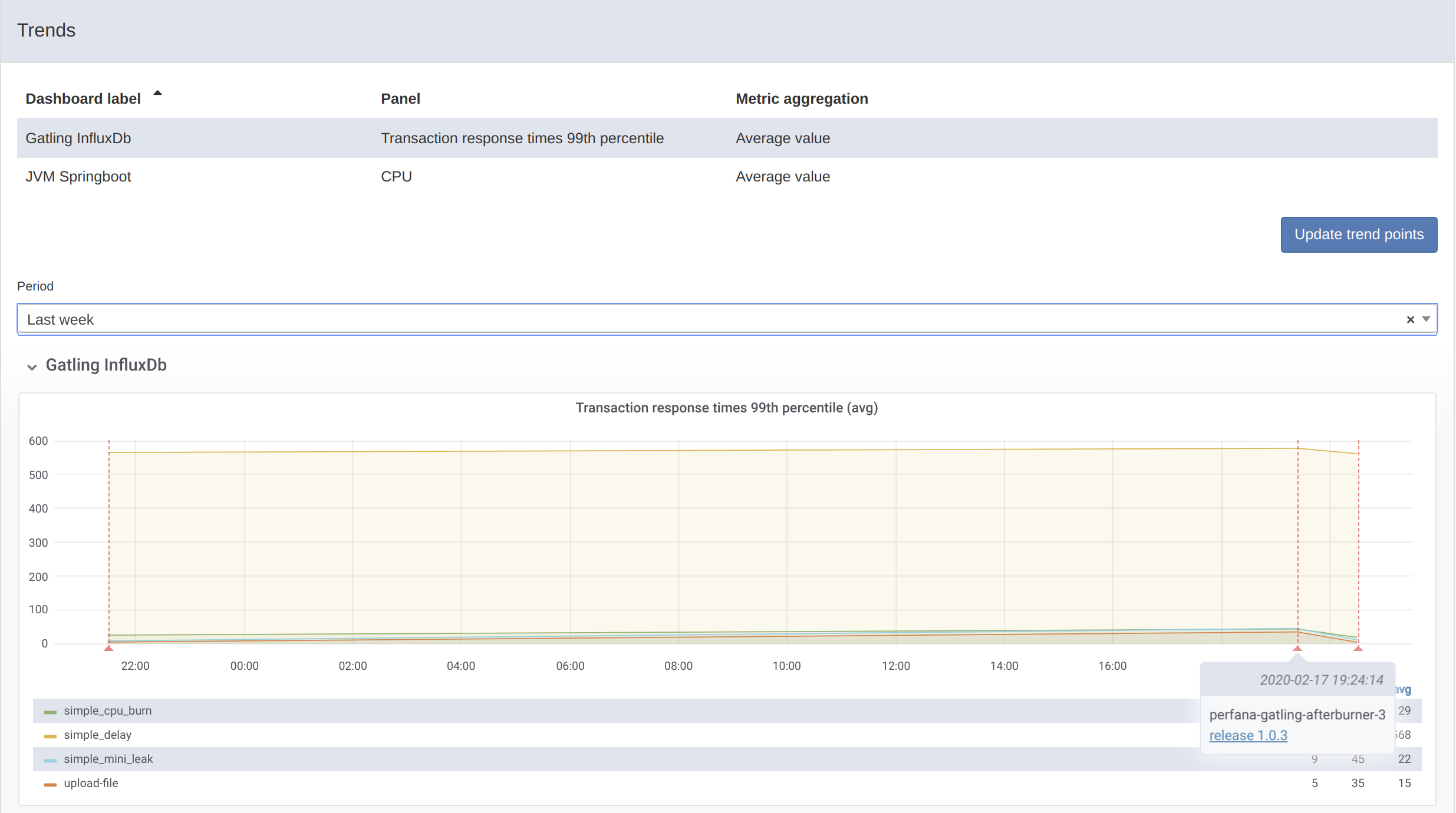Click perfana-gatling-afterburner-3 tooltip text

(x=1297, y=715)
